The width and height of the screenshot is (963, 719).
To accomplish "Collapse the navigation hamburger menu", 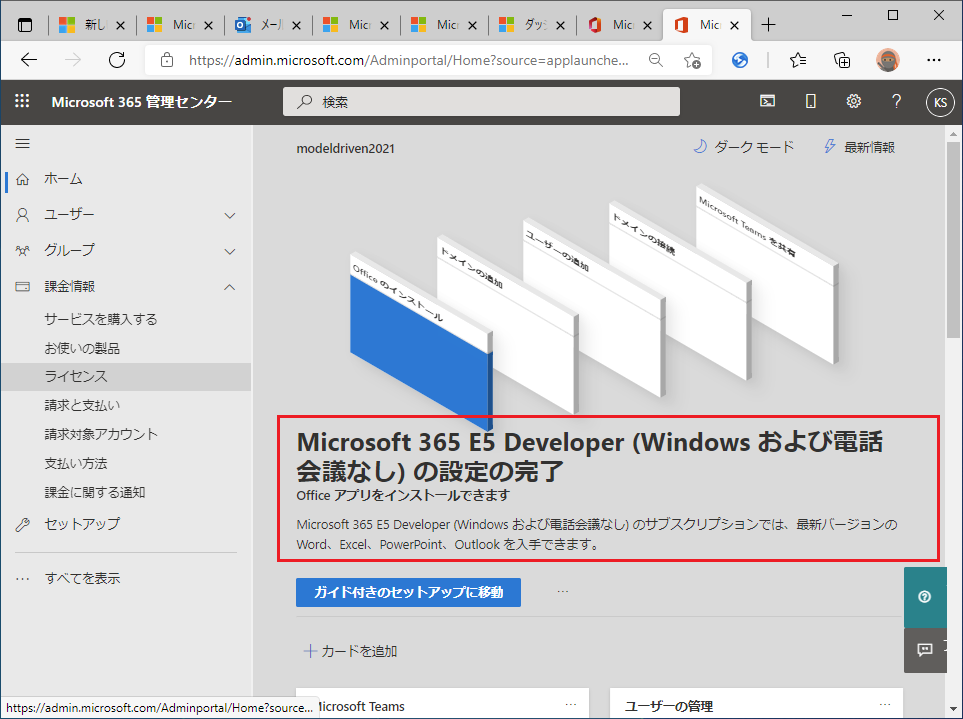I will point(23,144).
